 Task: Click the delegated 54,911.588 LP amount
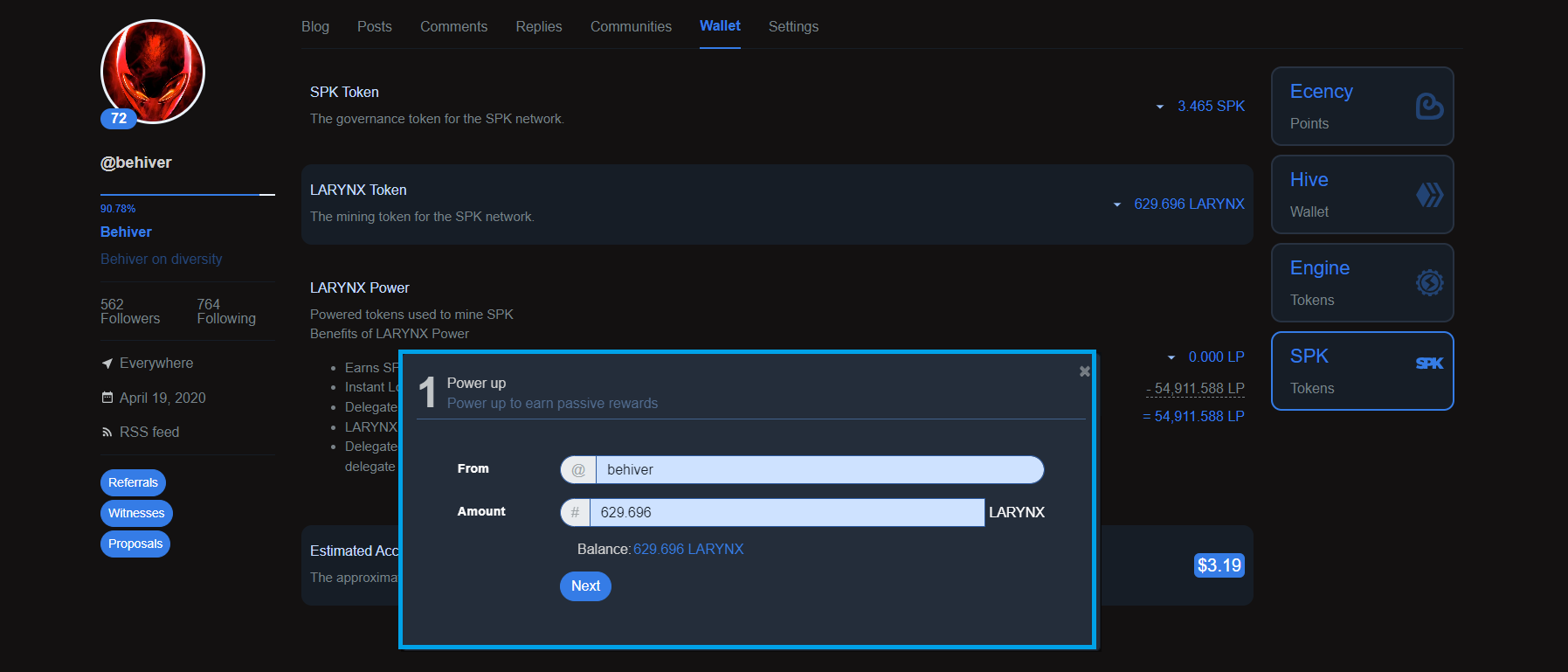coord(1195,389)
